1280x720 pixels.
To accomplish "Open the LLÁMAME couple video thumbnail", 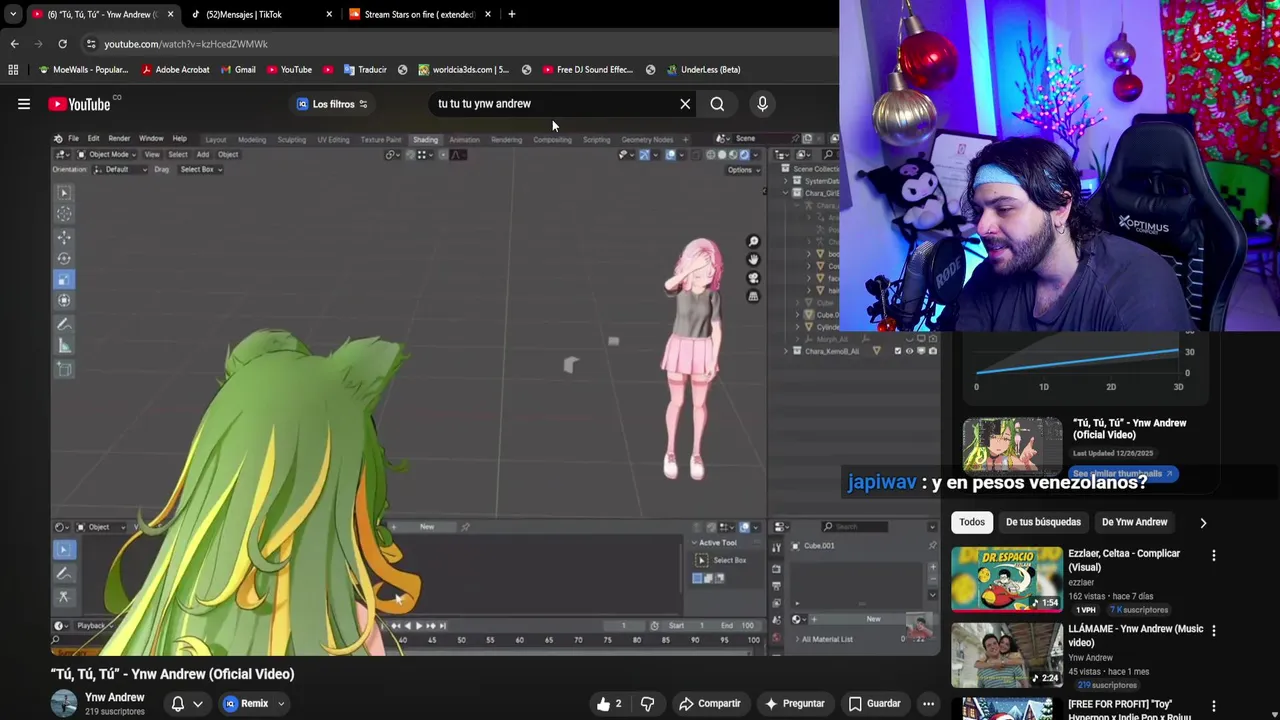I will click(x=1007, y=654).
